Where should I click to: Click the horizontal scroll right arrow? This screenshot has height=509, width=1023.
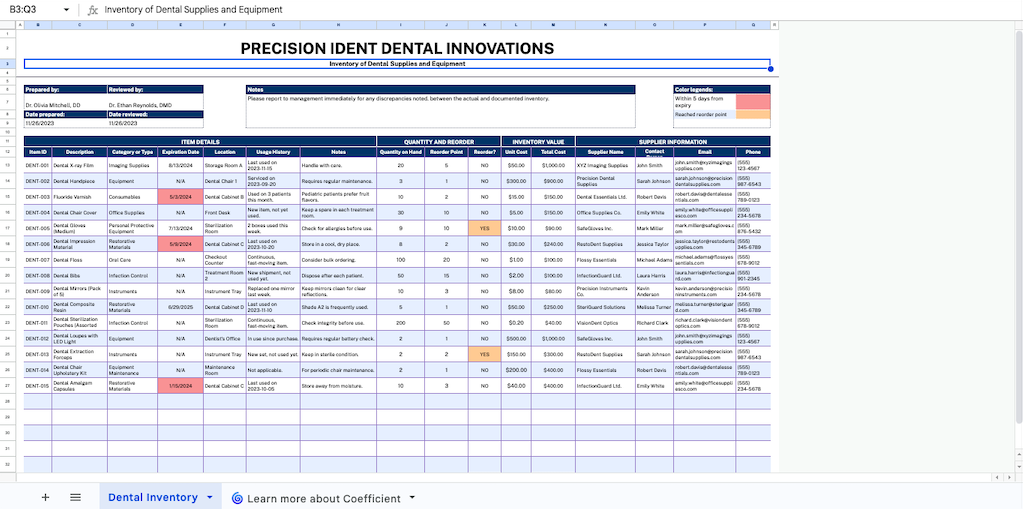tap(1008, 479)
